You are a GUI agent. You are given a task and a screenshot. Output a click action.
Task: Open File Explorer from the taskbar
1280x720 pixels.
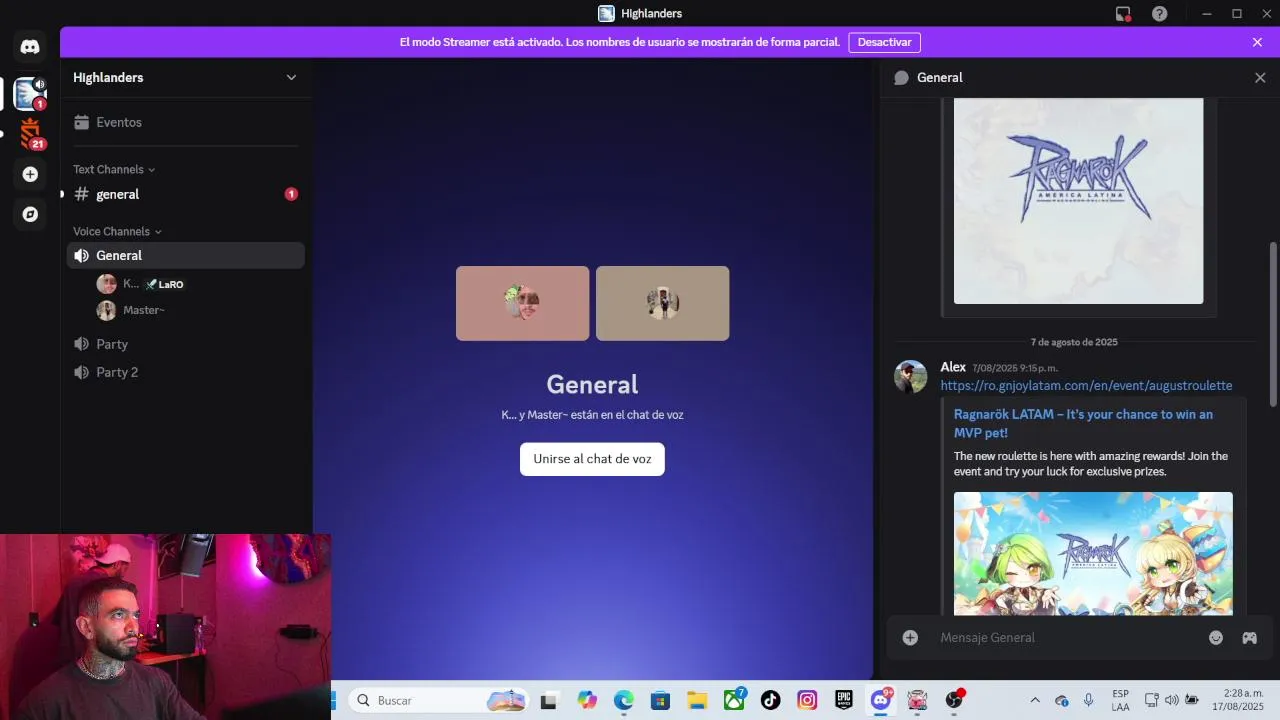[x=697, y=700]
